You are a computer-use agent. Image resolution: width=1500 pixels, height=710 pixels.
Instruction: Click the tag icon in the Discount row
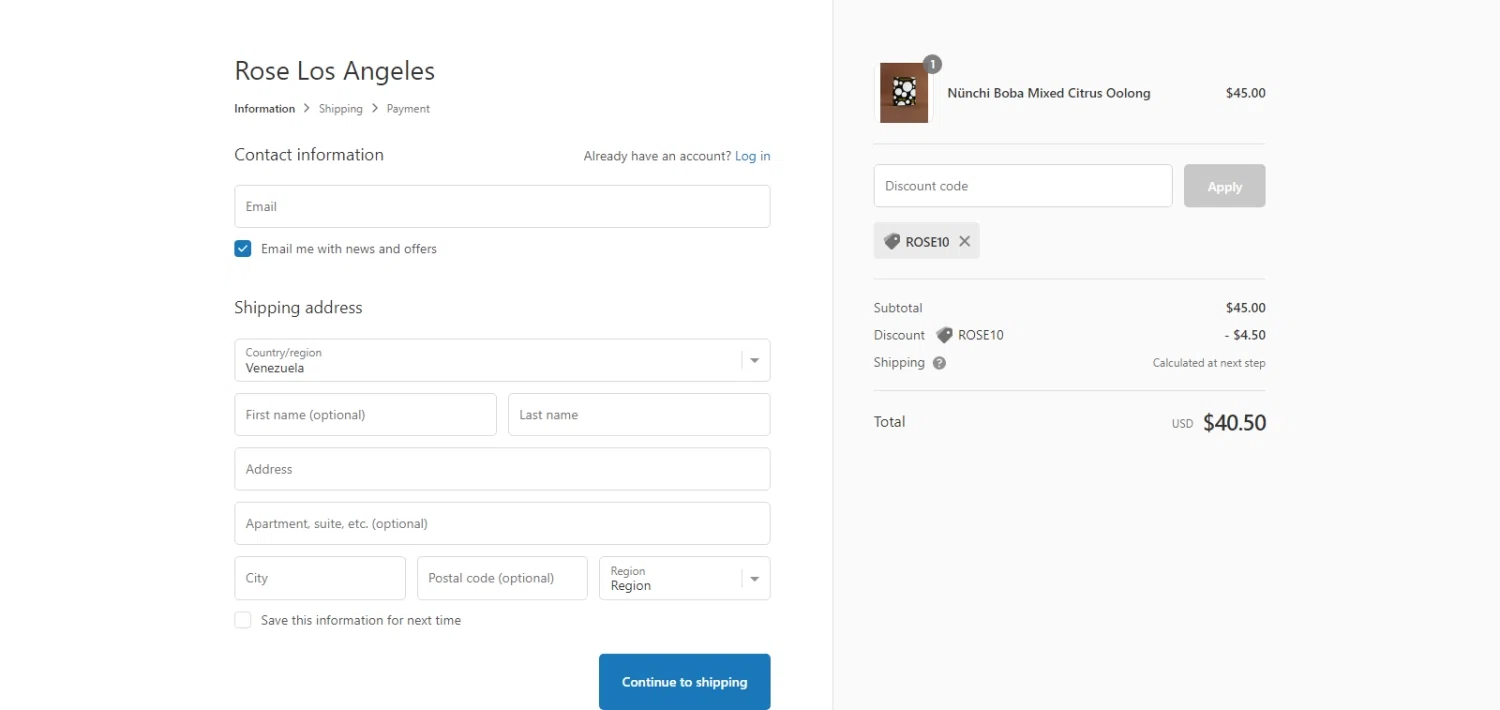(x=944, y=335)
